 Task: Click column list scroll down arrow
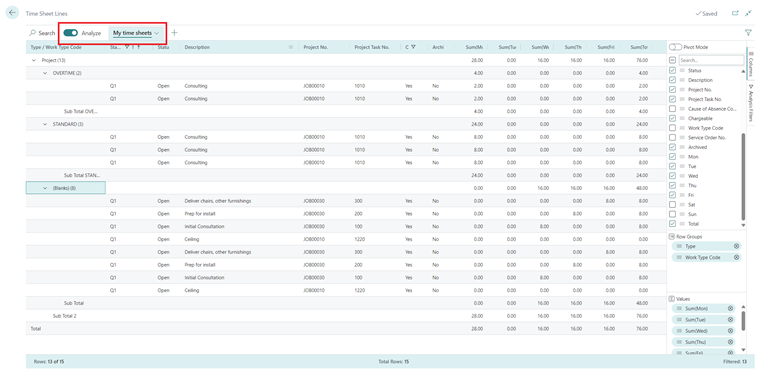pyautogui.click(x=743, y=225)
